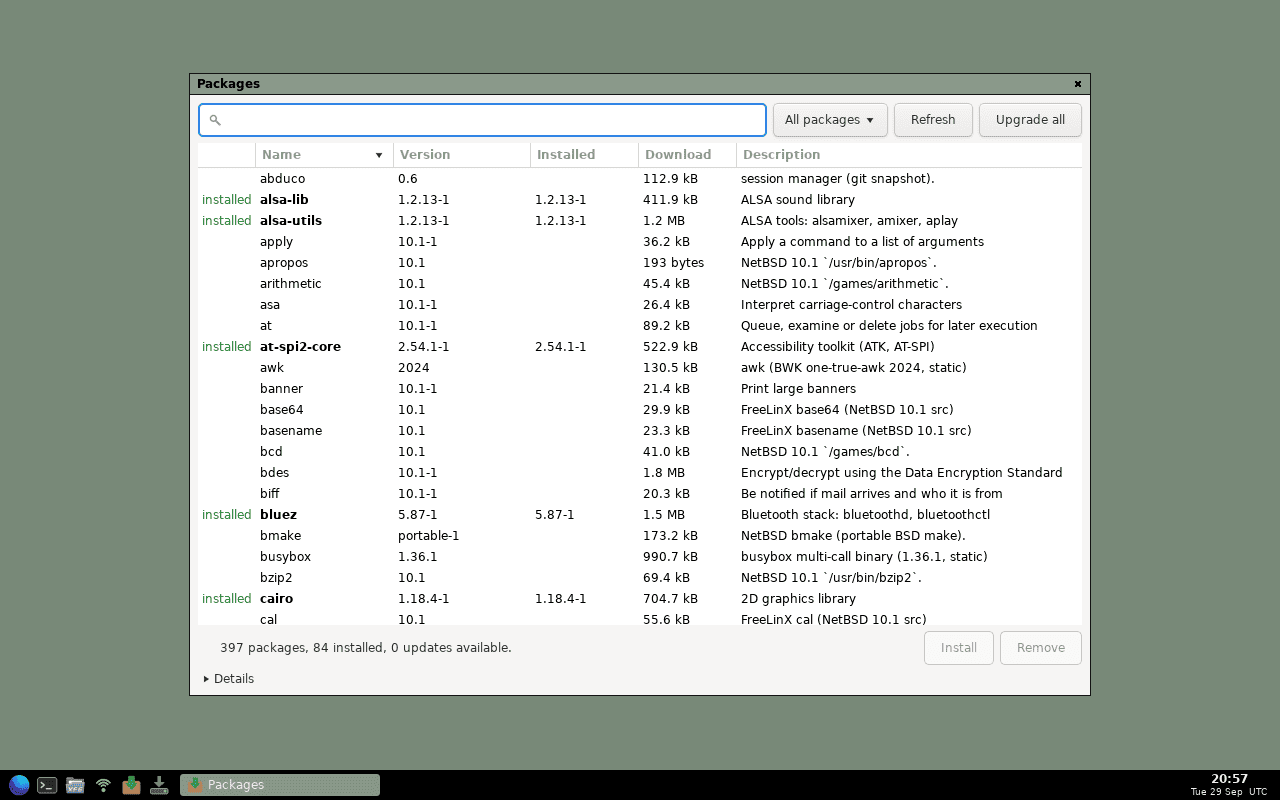Close the Packages window
The height and width of the screenshot is (800, 1280).
1078,84
